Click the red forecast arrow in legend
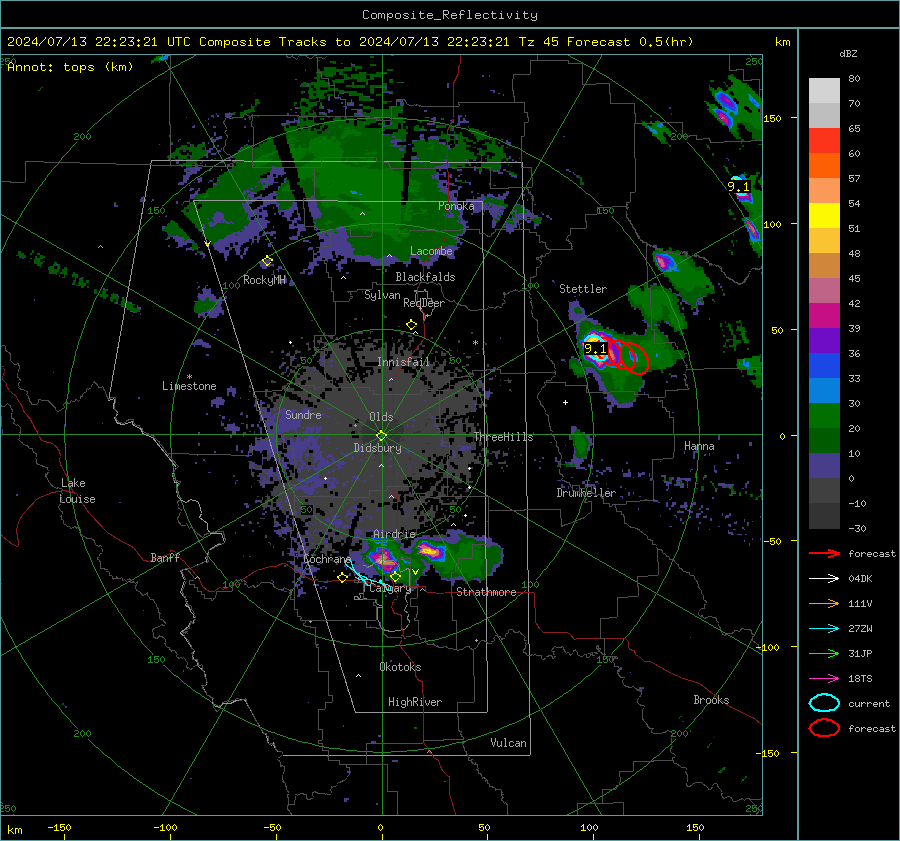 [x=824, y=553]
